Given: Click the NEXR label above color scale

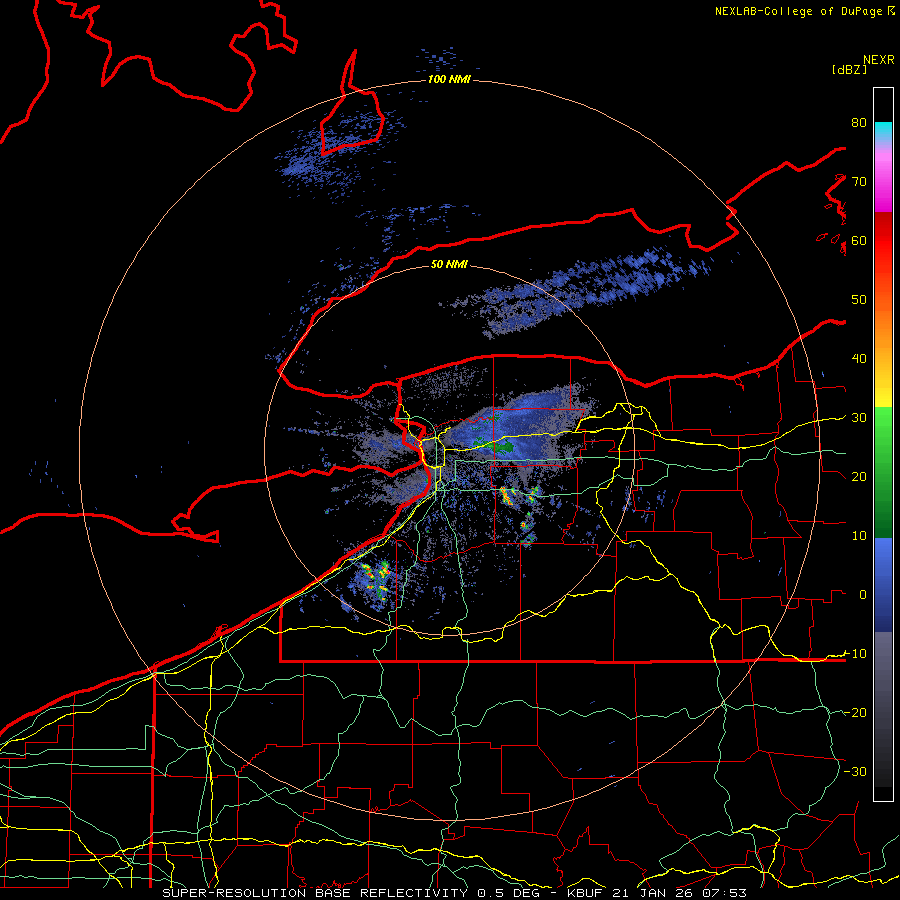Looking at the screenshot, I should click(x=879, y=60).
